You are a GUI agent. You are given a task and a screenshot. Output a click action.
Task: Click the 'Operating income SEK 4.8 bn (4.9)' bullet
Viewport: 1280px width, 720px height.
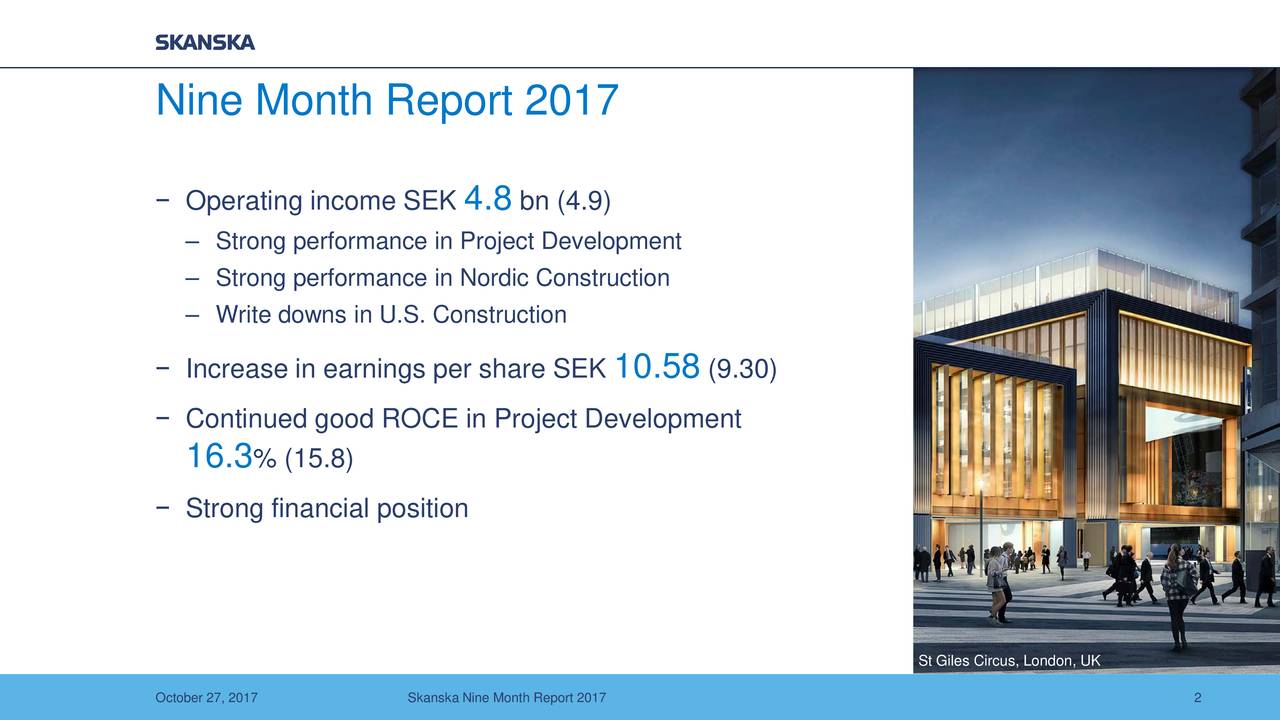tap(384, 200)
